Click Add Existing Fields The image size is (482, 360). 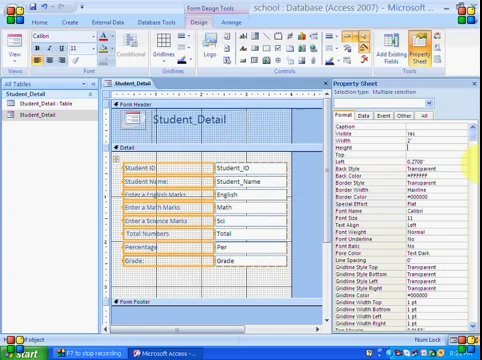pyautogui.click(x=391, y=49)
